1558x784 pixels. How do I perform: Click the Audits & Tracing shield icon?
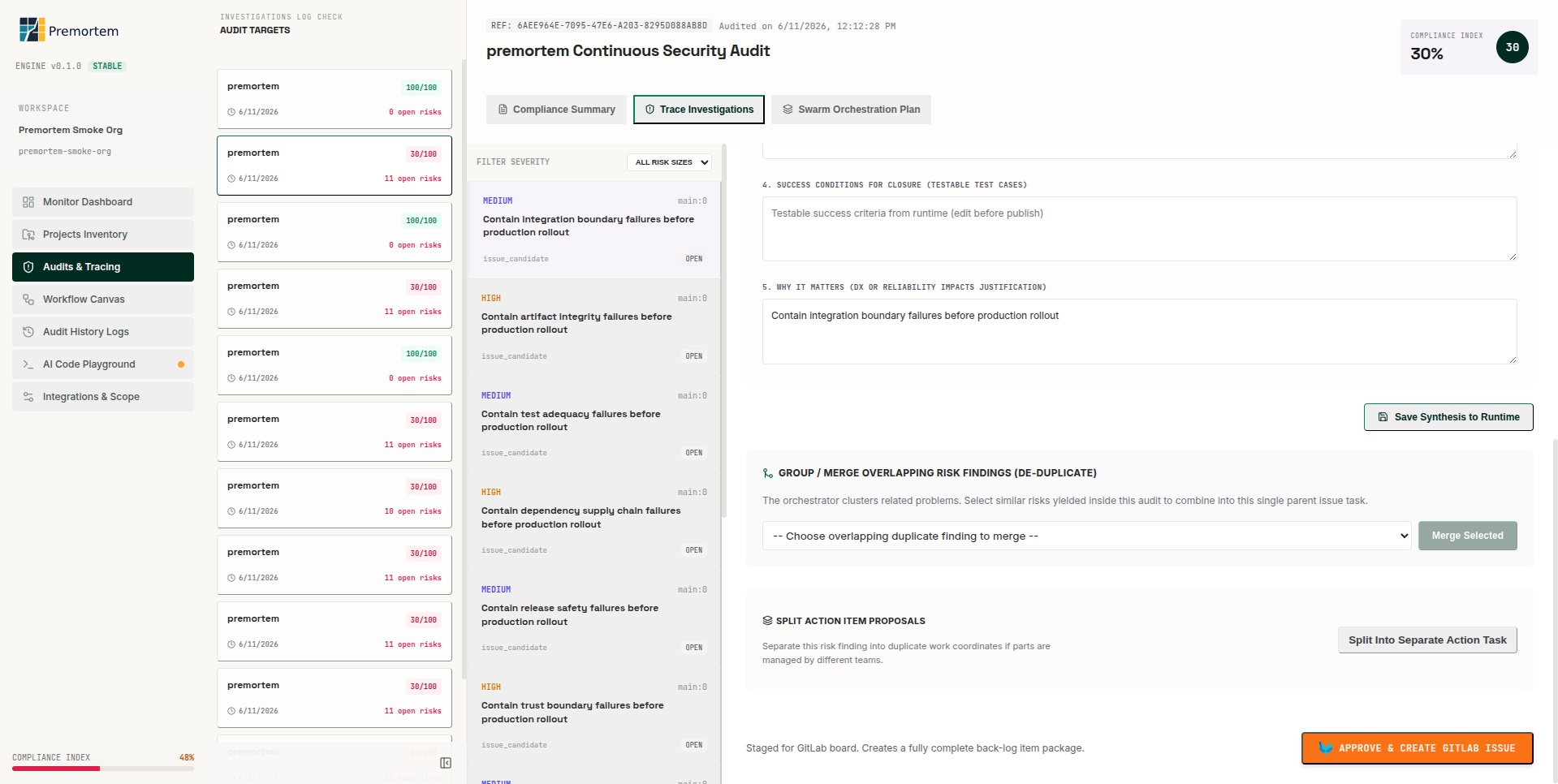pos(28,267)
